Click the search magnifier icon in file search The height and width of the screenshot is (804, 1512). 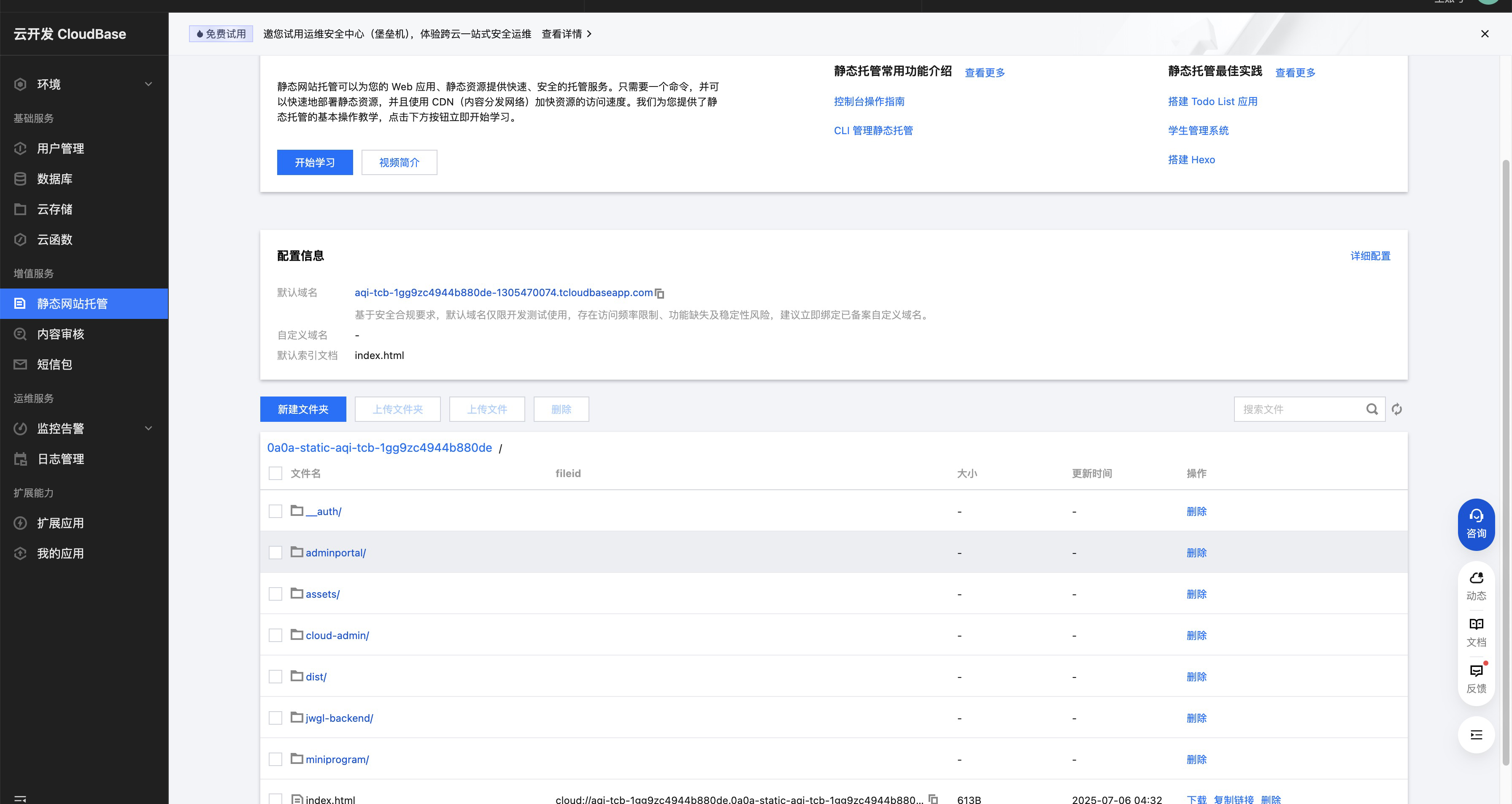click(x=1372, y=409)
